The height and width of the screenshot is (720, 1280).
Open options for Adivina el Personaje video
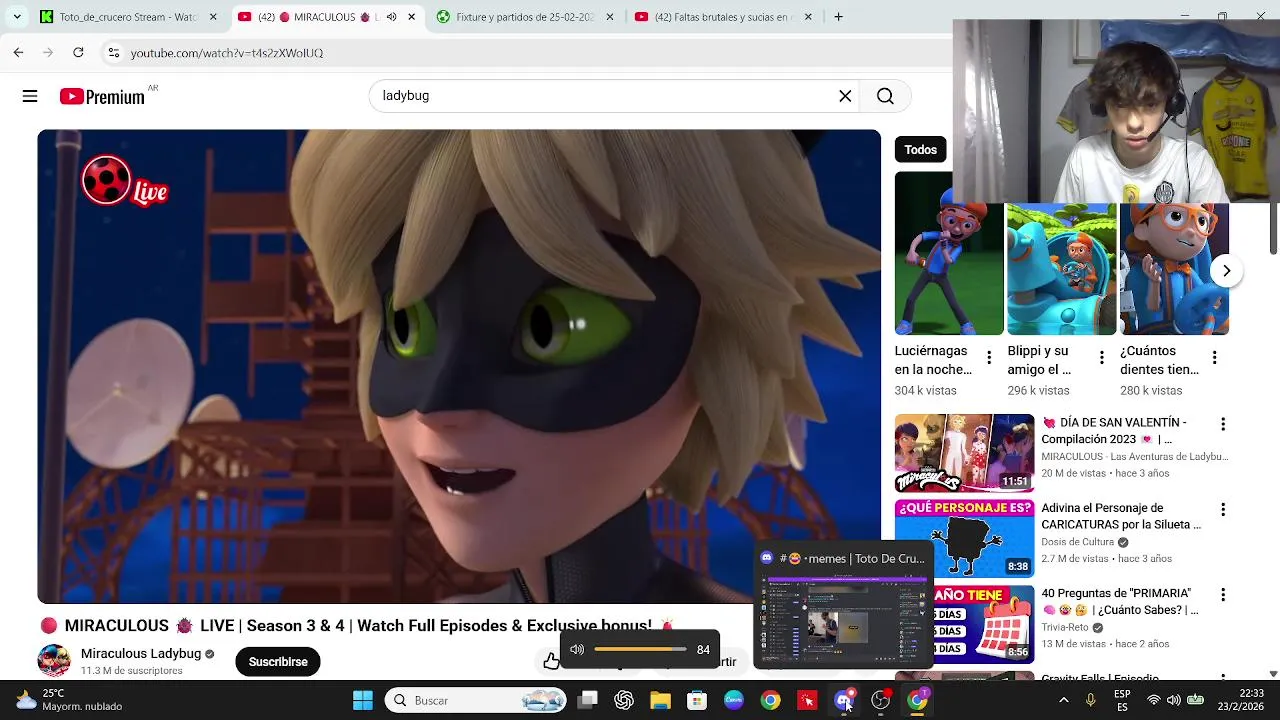[x=1222, y=510]
